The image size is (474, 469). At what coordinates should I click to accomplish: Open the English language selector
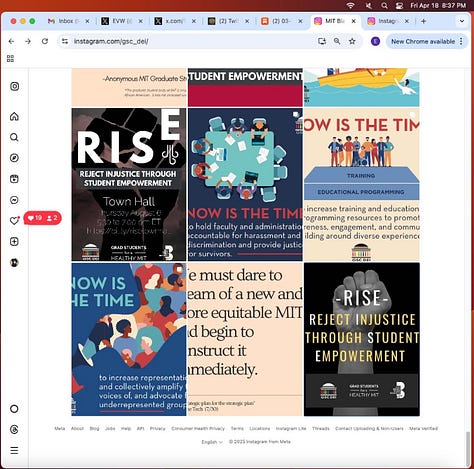(x=212, y=442)
